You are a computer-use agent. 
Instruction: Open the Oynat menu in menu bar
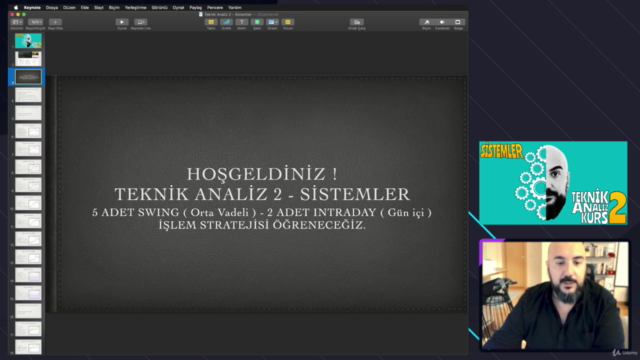[x=178, y=7]
